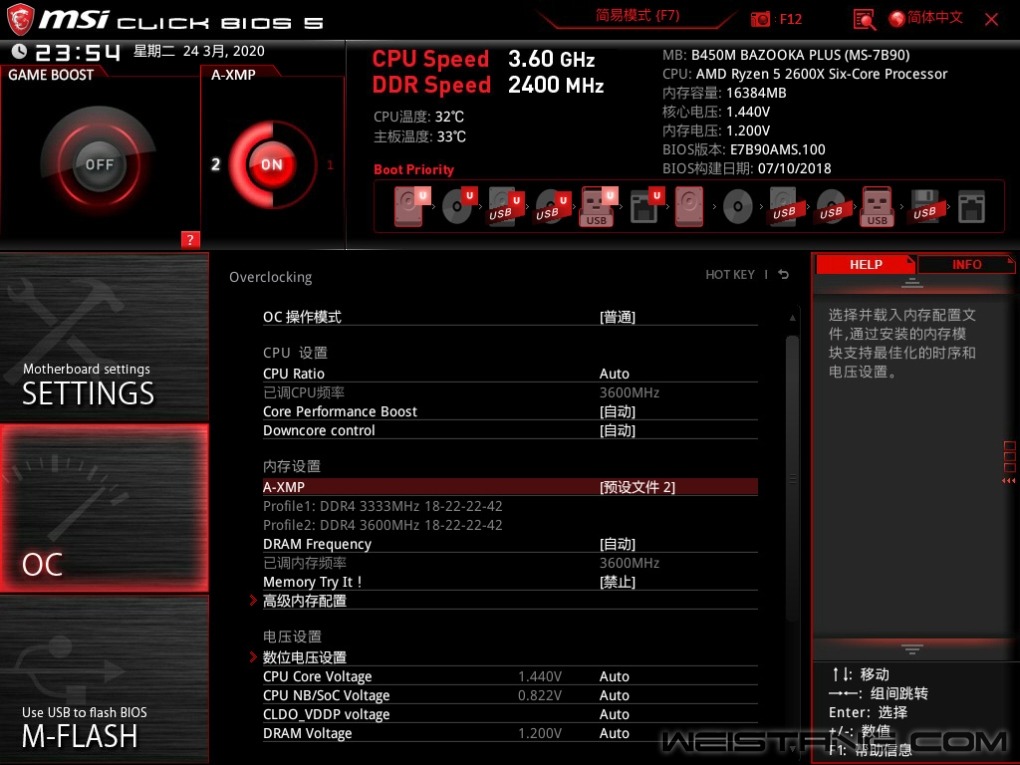Toggle the GAME BOOST OFF knob
The width and height of the screenshot is (1020, 765).
coord(99,164)
